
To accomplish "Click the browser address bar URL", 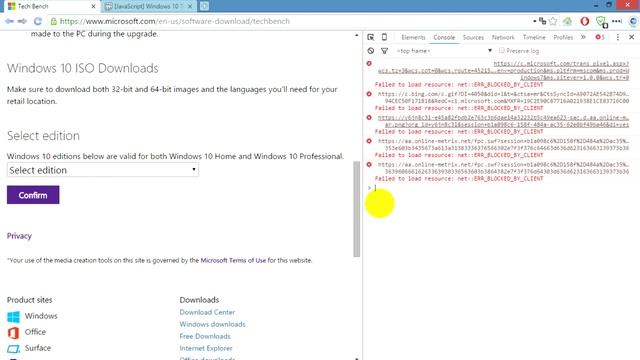I will pyautogui.click(x=175, y=21).
